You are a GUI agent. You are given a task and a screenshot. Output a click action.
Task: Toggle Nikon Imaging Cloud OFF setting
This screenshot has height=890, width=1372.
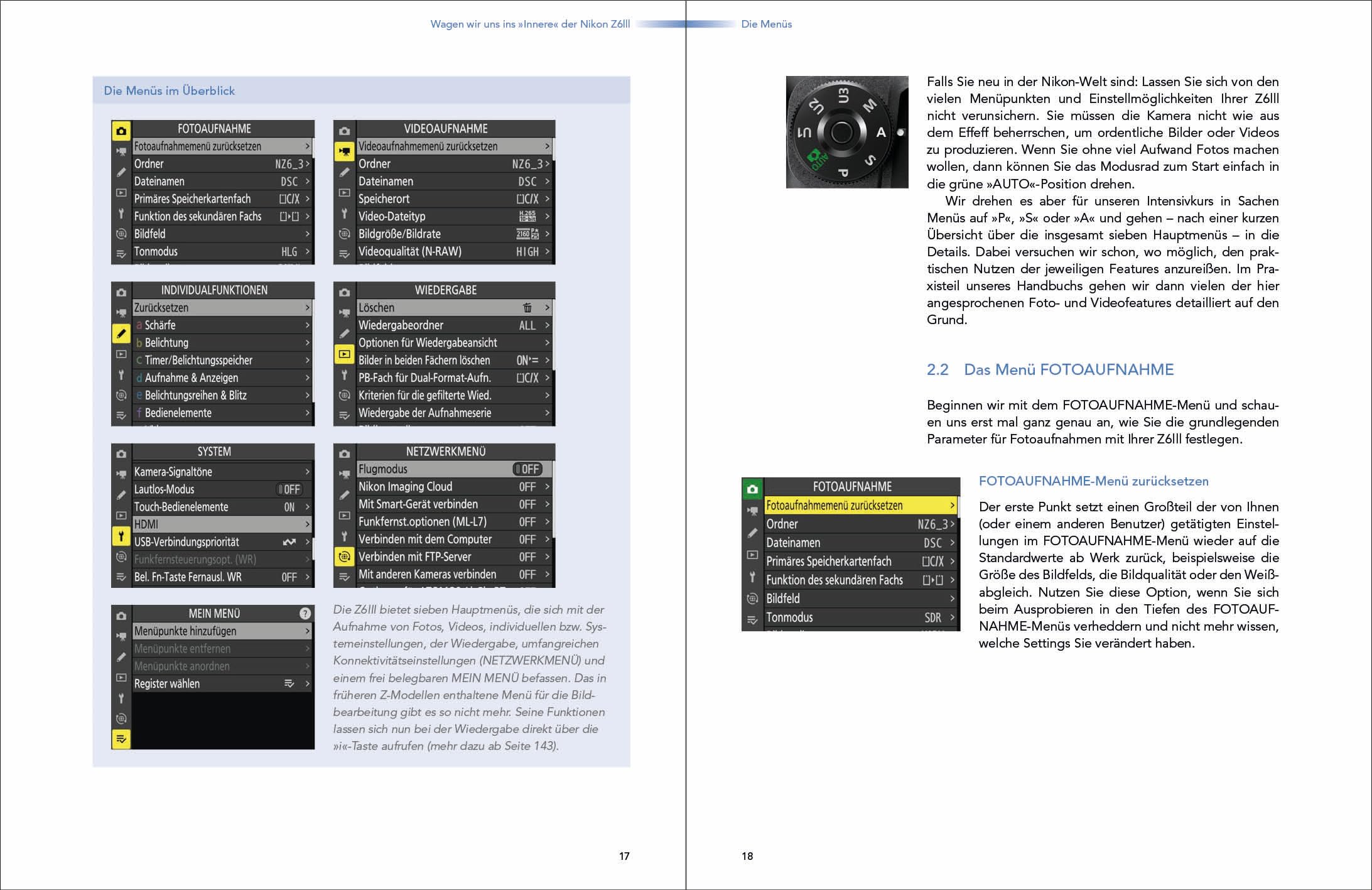point(527,487)
